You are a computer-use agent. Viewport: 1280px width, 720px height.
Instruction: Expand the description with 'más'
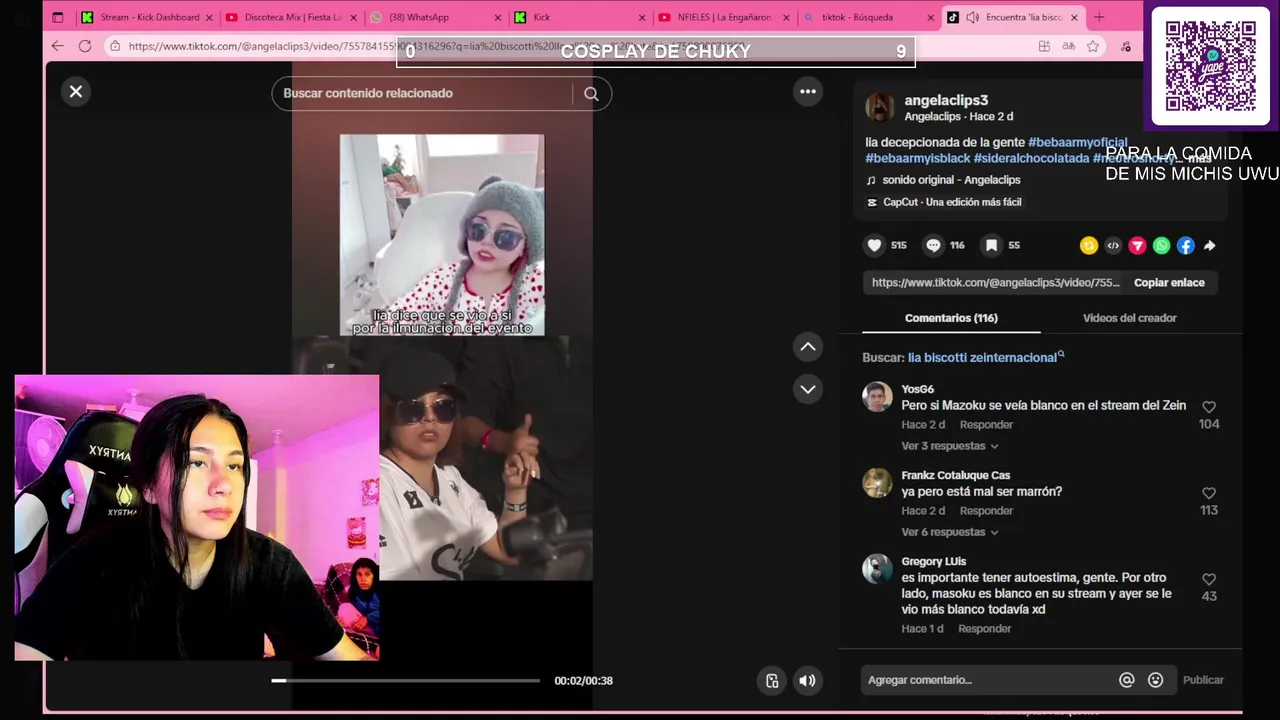tap(1199, 158)
